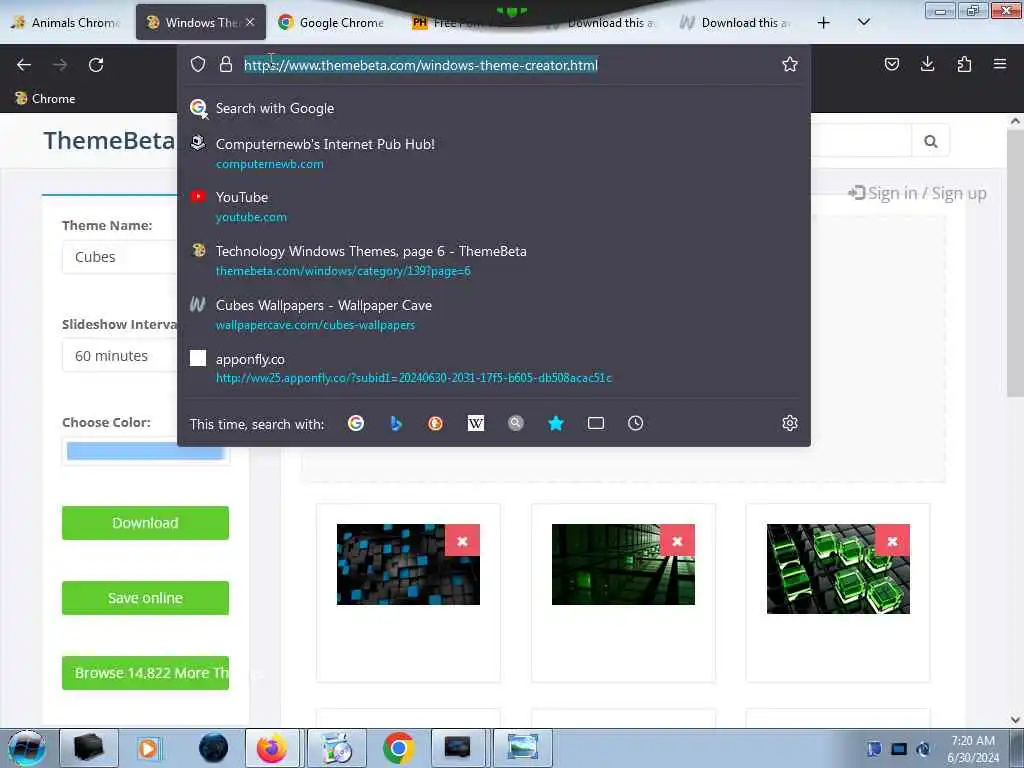Click the Save online button
Viewport: 1024px width, 768px height.
point(146,598)
